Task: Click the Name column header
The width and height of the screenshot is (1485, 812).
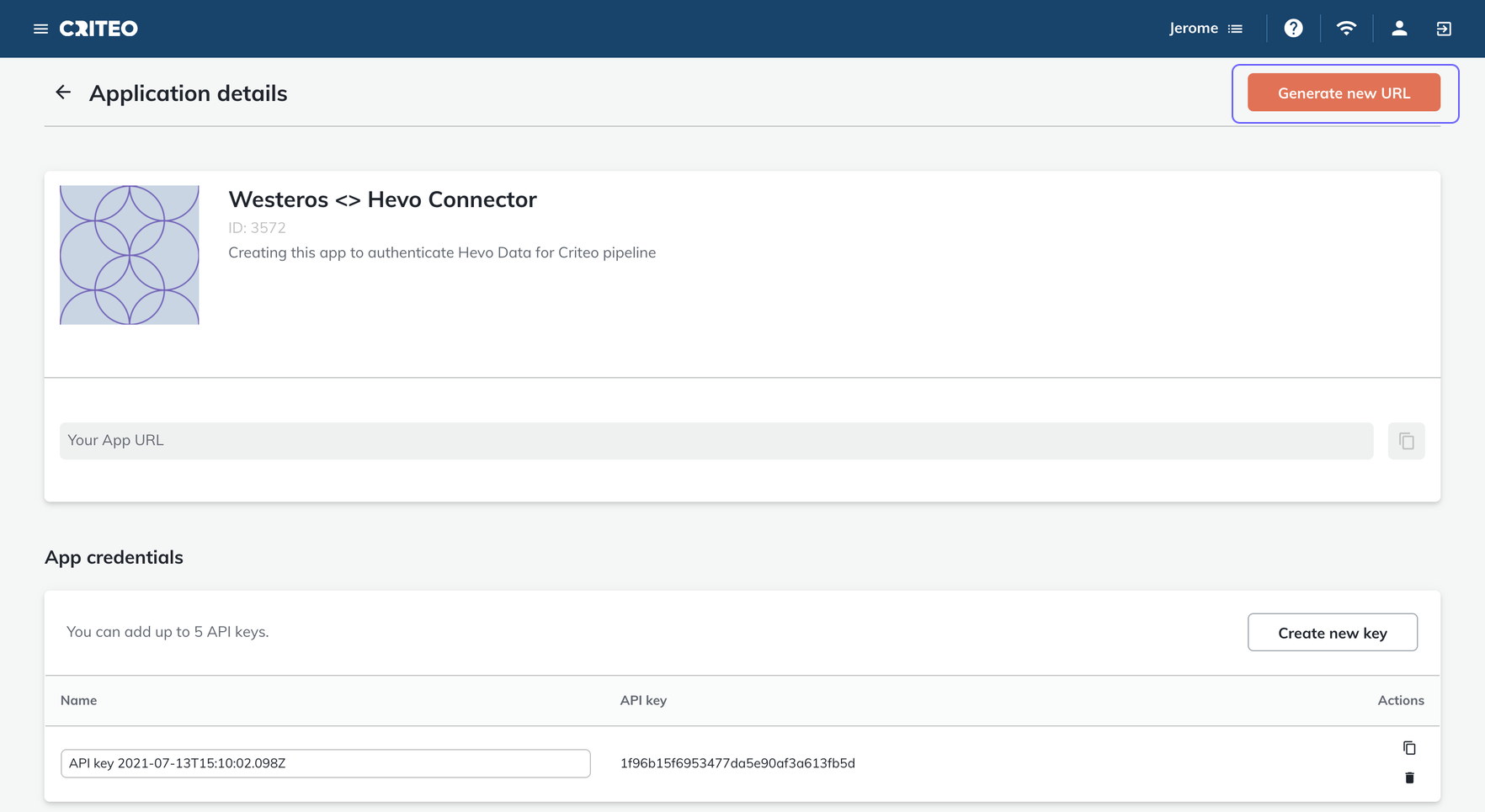Action: point(78,700)
